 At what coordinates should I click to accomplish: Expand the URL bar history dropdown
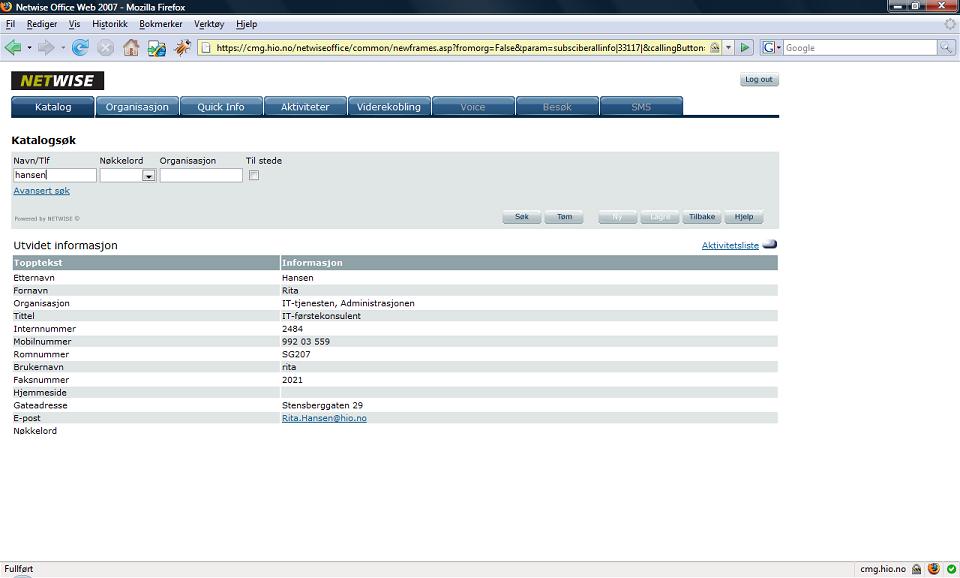(x=729, y=48)
